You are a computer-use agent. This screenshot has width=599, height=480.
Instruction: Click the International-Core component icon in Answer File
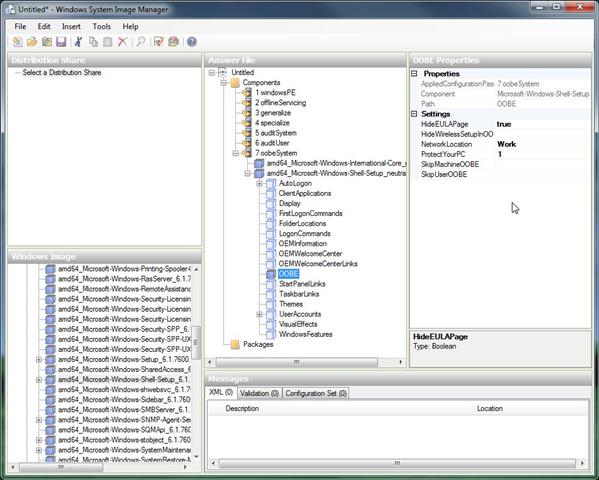point(259,163)
